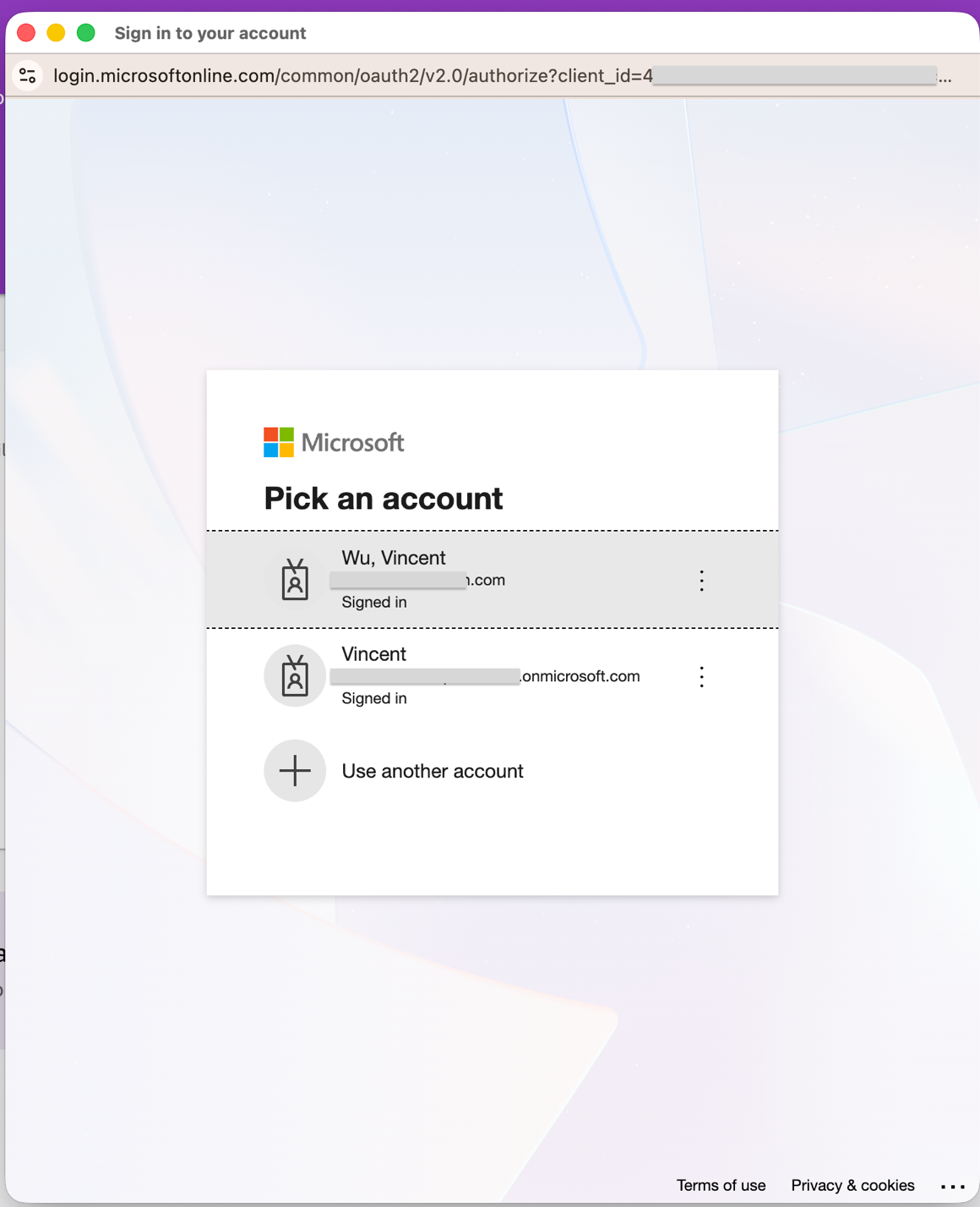Image resolution: width=980 pixels, height=1207 pixels.
Task: Click the Microsoft logo
Action: (334, 442)
